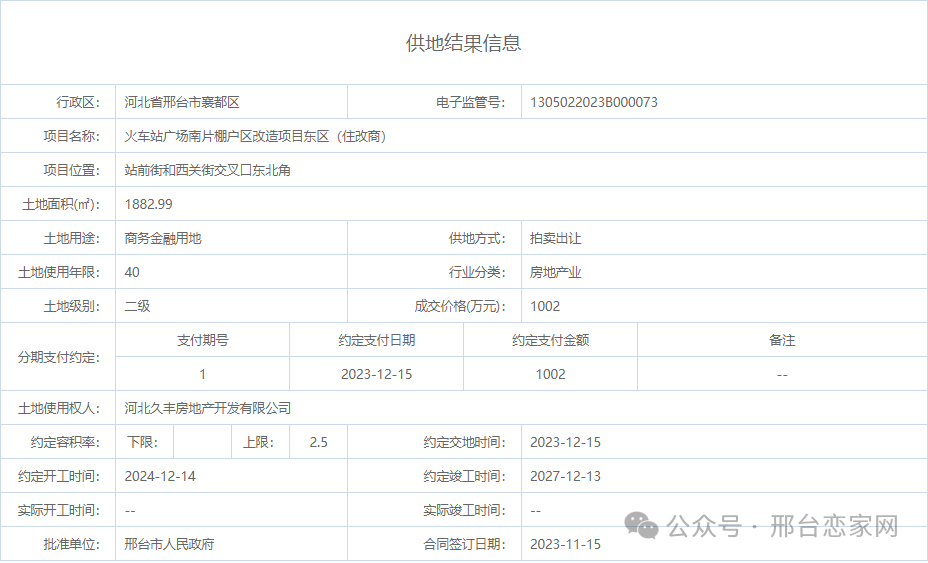This screenshot has height=563, width=928.
Task: Click the company 河北久丰房地产开发有限公司
Action: pyautogui.click(x=208, y=408)
